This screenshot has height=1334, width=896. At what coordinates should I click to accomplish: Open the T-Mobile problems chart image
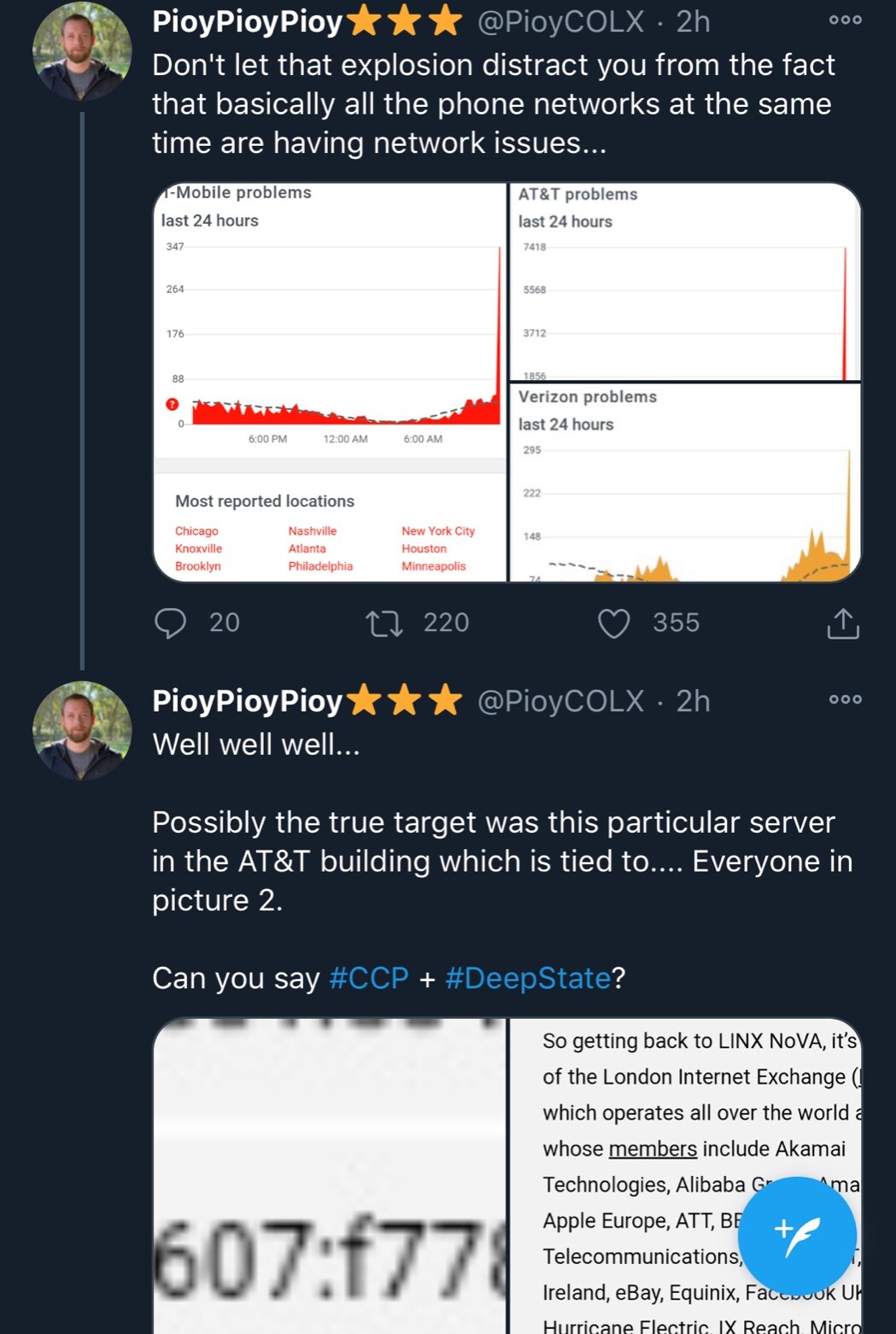point(331,382)
